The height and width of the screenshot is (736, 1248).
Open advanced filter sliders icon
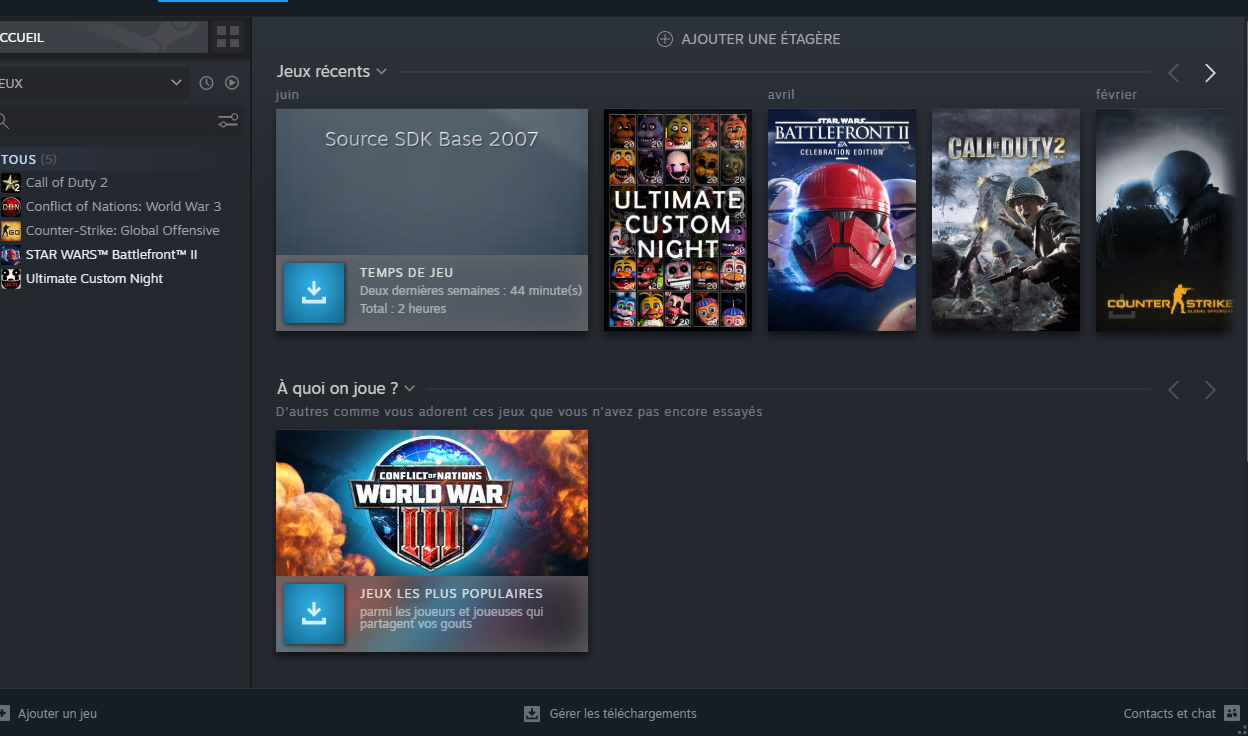point(228,121)
